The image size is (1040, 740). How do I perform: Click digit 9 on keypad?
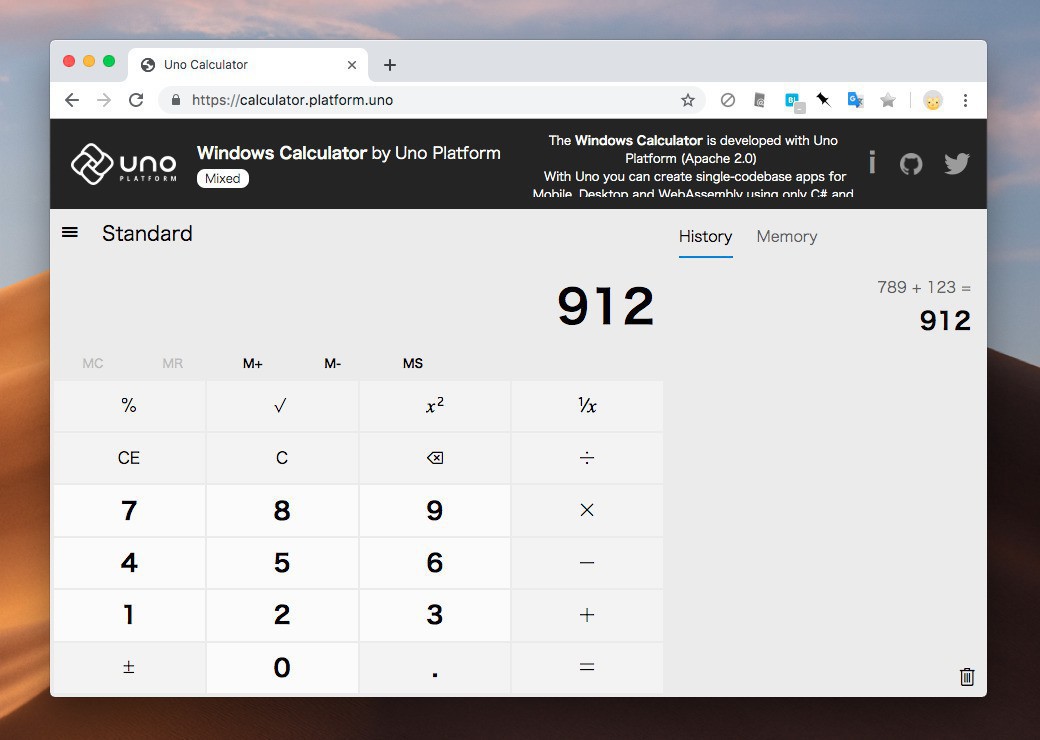pos(434,510)
